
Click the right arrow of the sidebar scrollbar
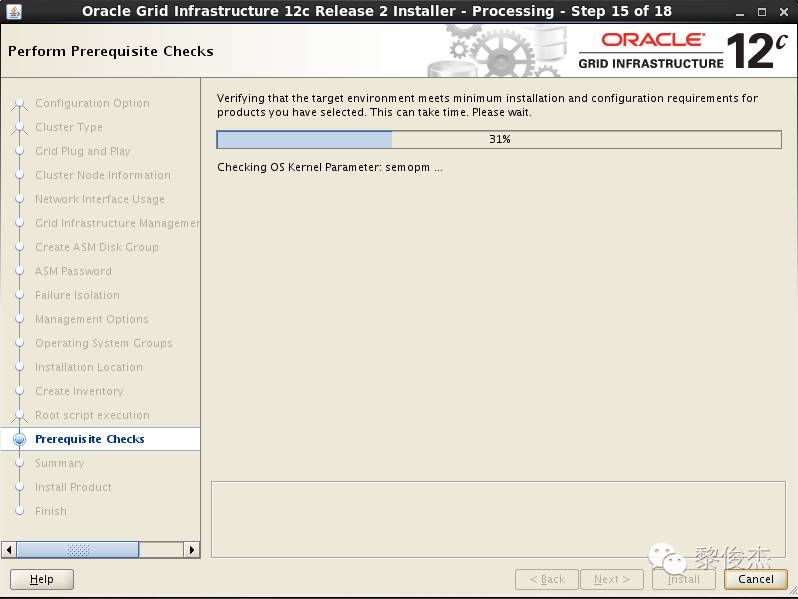point(191,550)
